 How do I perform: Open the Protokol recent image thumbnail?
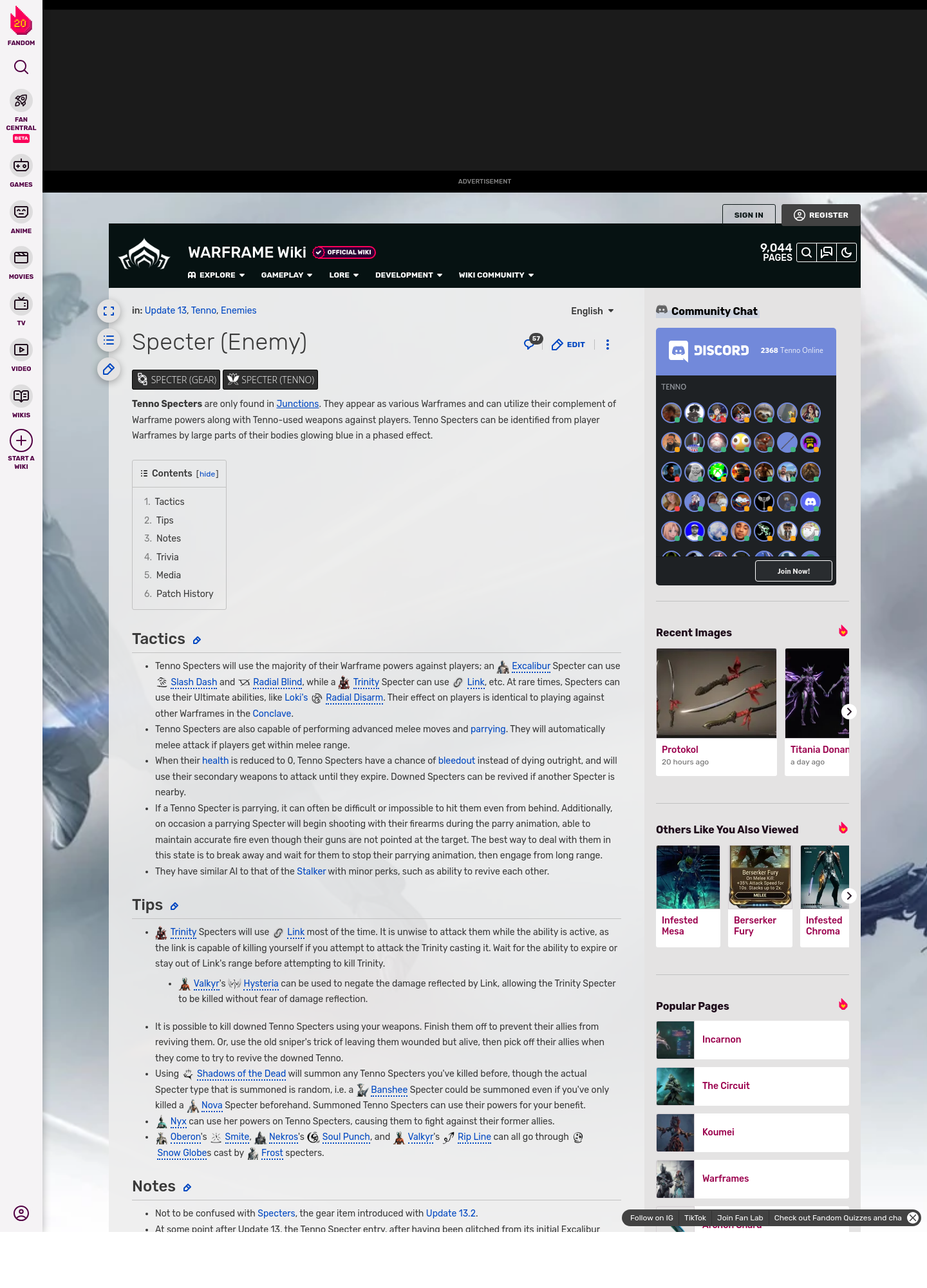pyautogui.click(x=716, y=693)
